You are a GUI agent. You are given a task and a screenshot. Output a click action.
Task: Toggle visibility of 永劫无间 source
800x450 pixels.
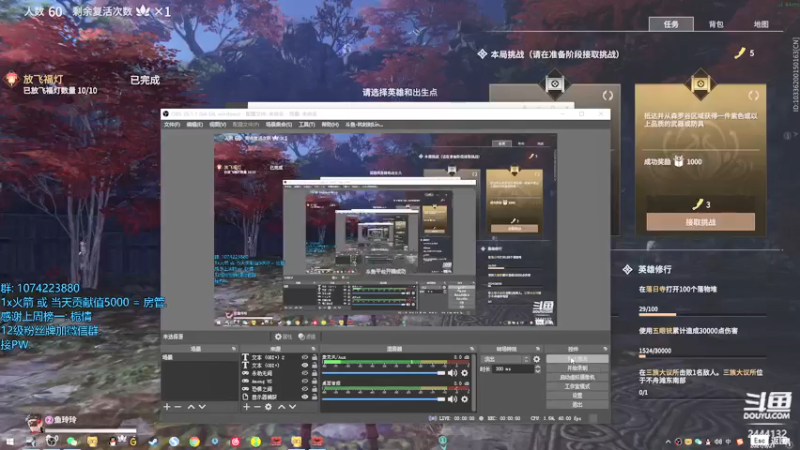[305, 373]
